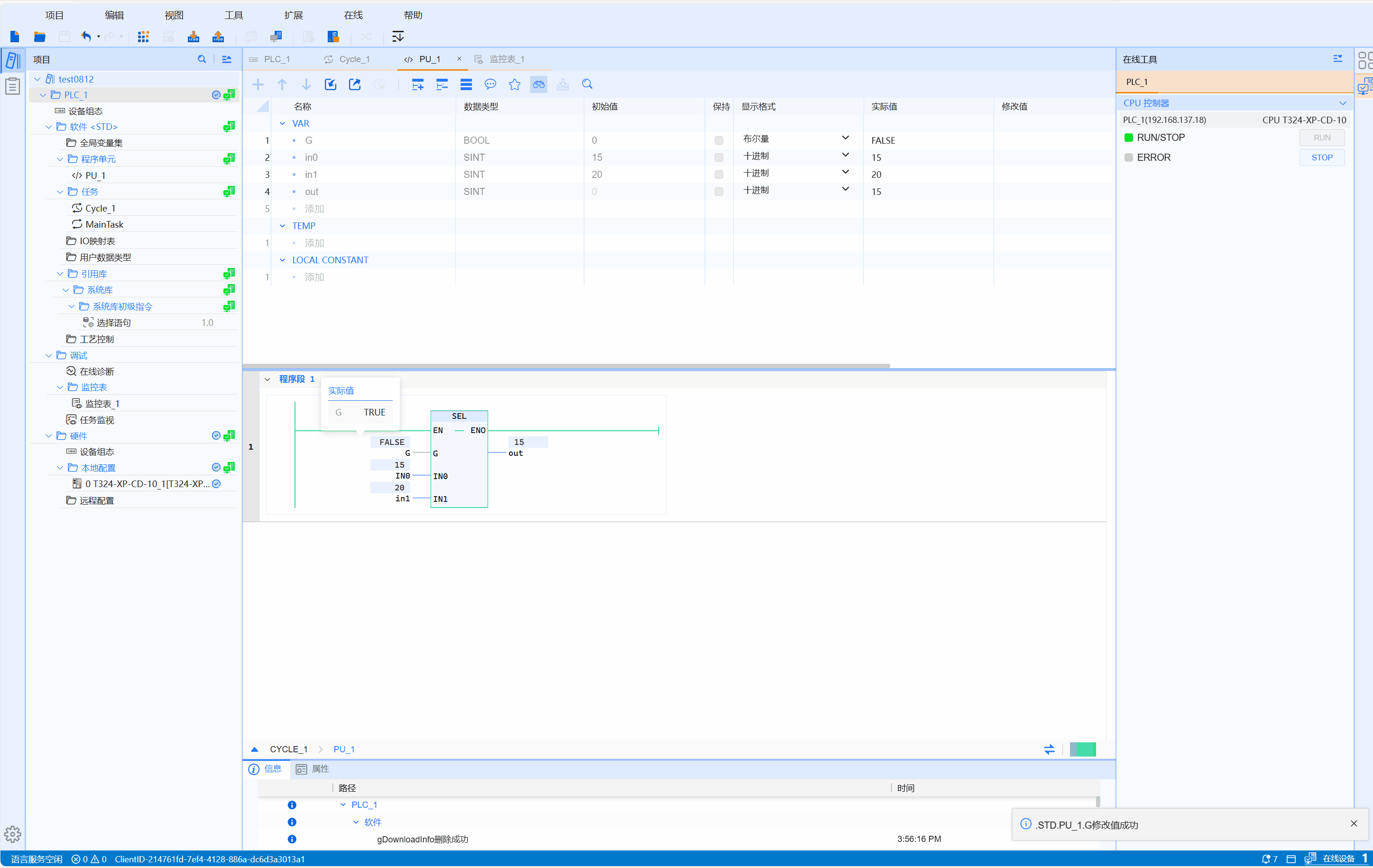
Task: Click the green color indicator near breadcrumb bar
Action: coord(1082,749)
